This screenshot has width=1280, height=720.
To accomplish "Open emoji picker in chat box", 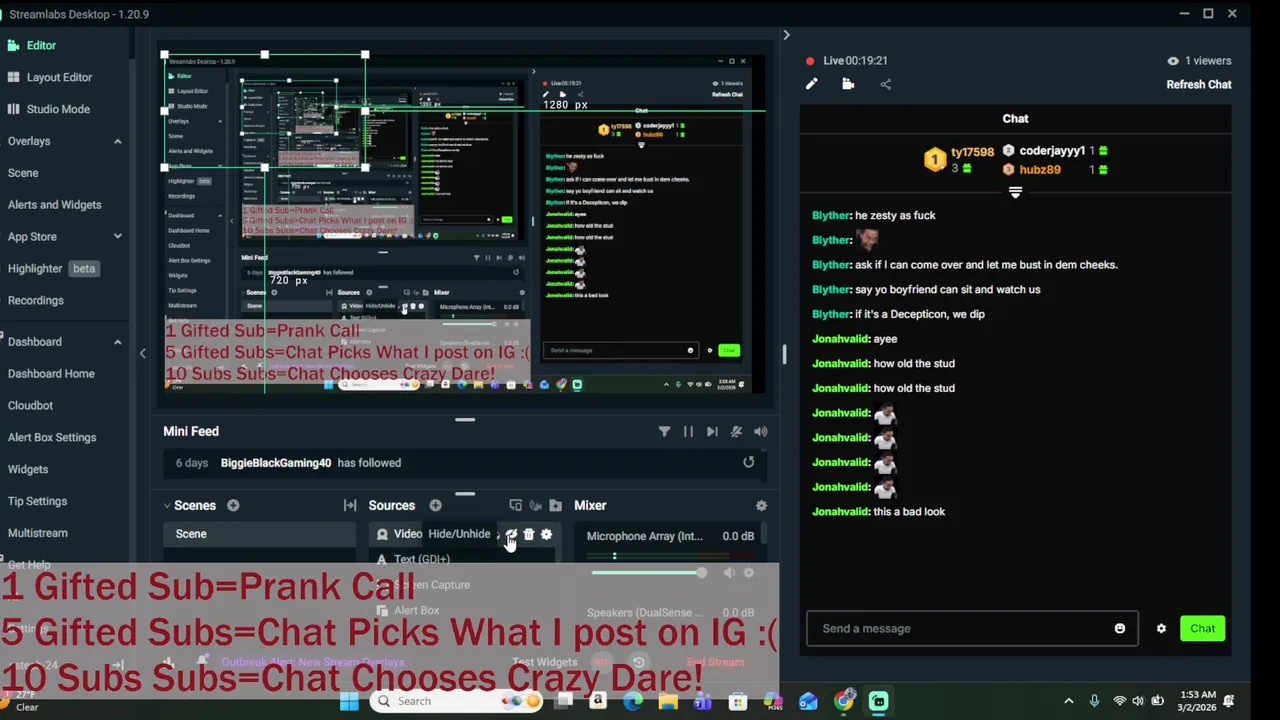I will (x=1120, y=629).
